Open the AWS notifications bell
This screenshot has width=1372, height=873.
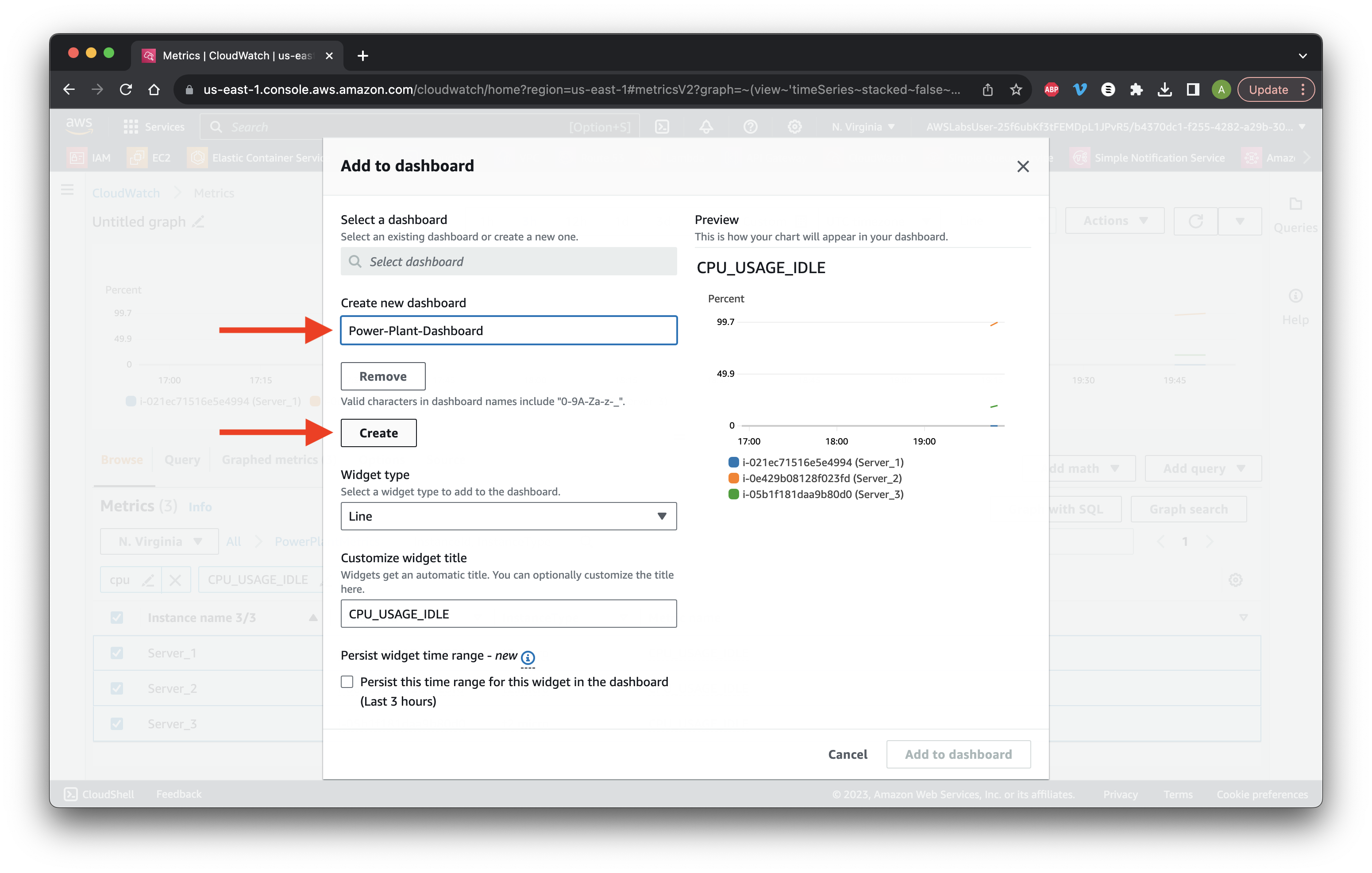click(706, 127)
